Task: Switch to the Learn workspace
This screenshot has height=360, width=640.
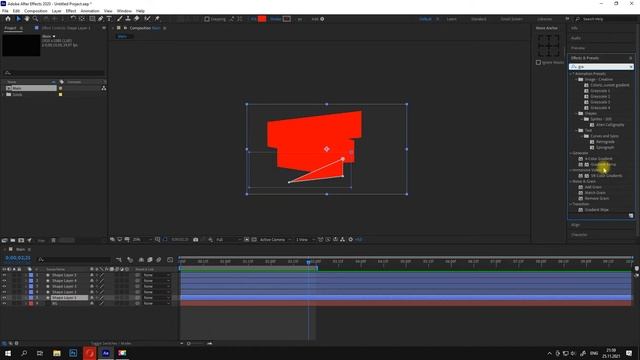Action: (451, 19)
